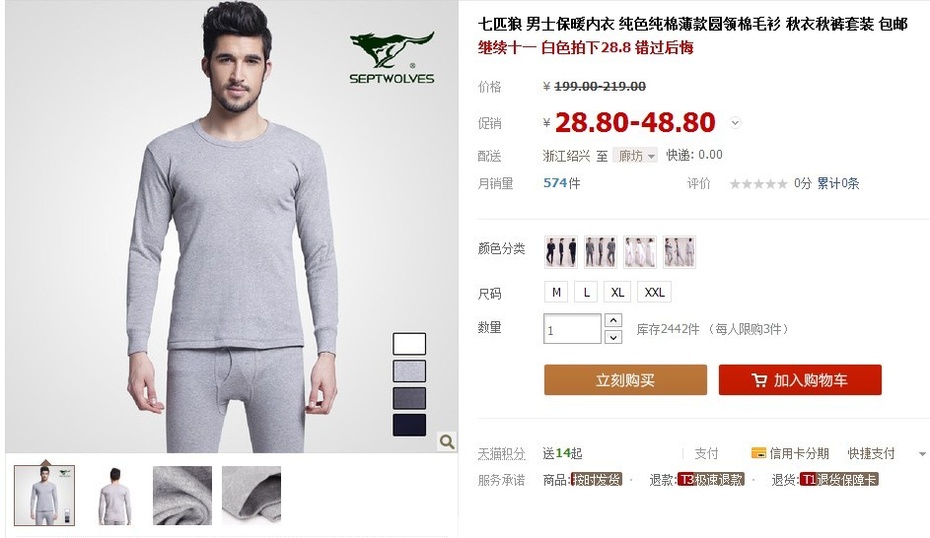Select size M option
The height and width of the screenshot is (538, 930).
(556, 292)
